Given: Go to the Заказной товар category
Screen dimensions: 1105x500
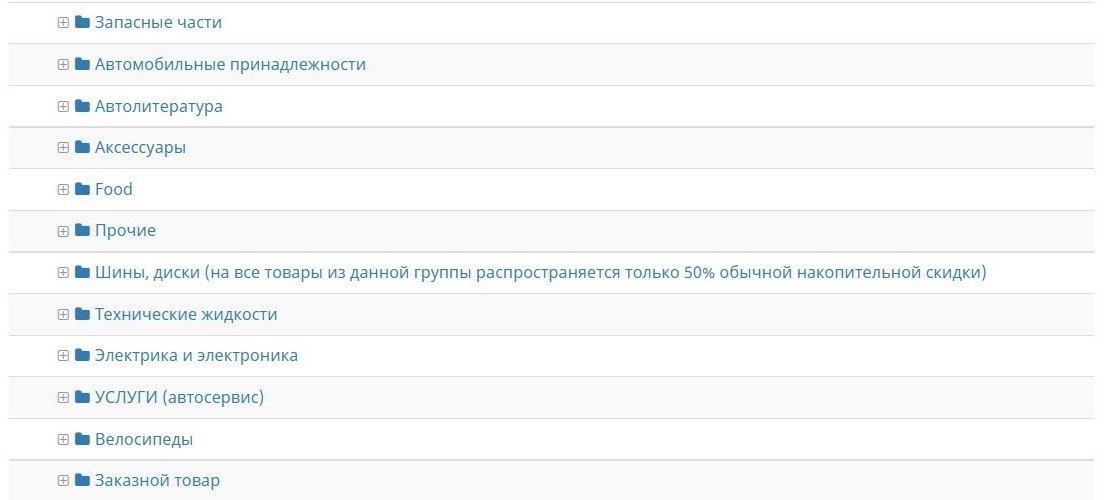Looking at the screenshot, I should (157, 481).
